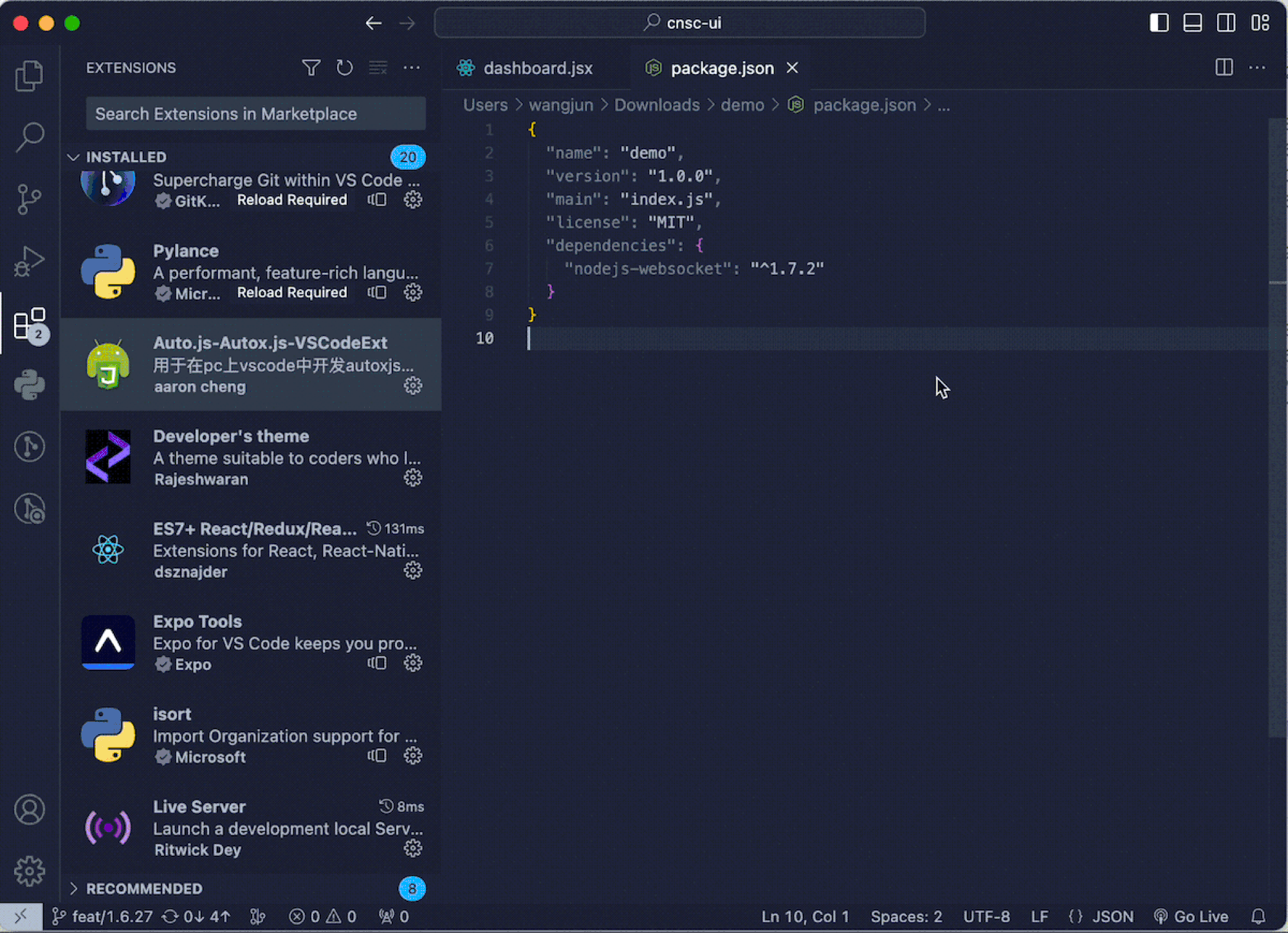Open Manage gear in activity bar
This screenshot has height=933, width=1288.
[29, 871]
